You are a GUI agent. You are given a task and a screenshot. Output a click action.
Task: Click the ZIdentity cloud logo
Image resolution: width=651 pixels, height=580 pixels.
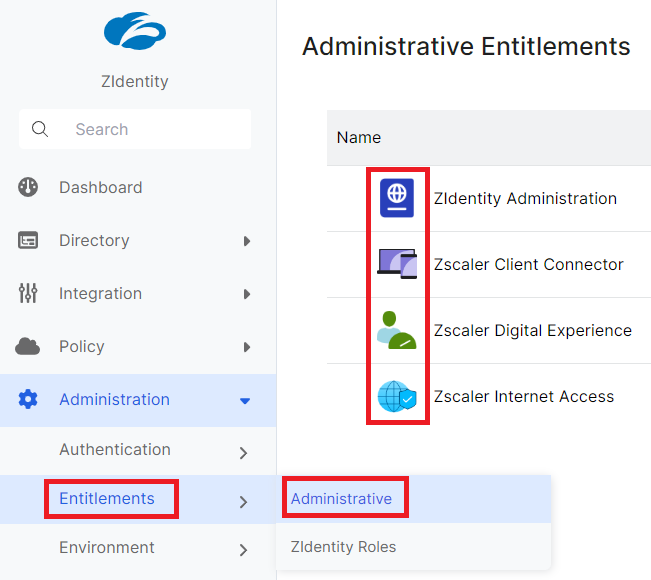[135, 30]
